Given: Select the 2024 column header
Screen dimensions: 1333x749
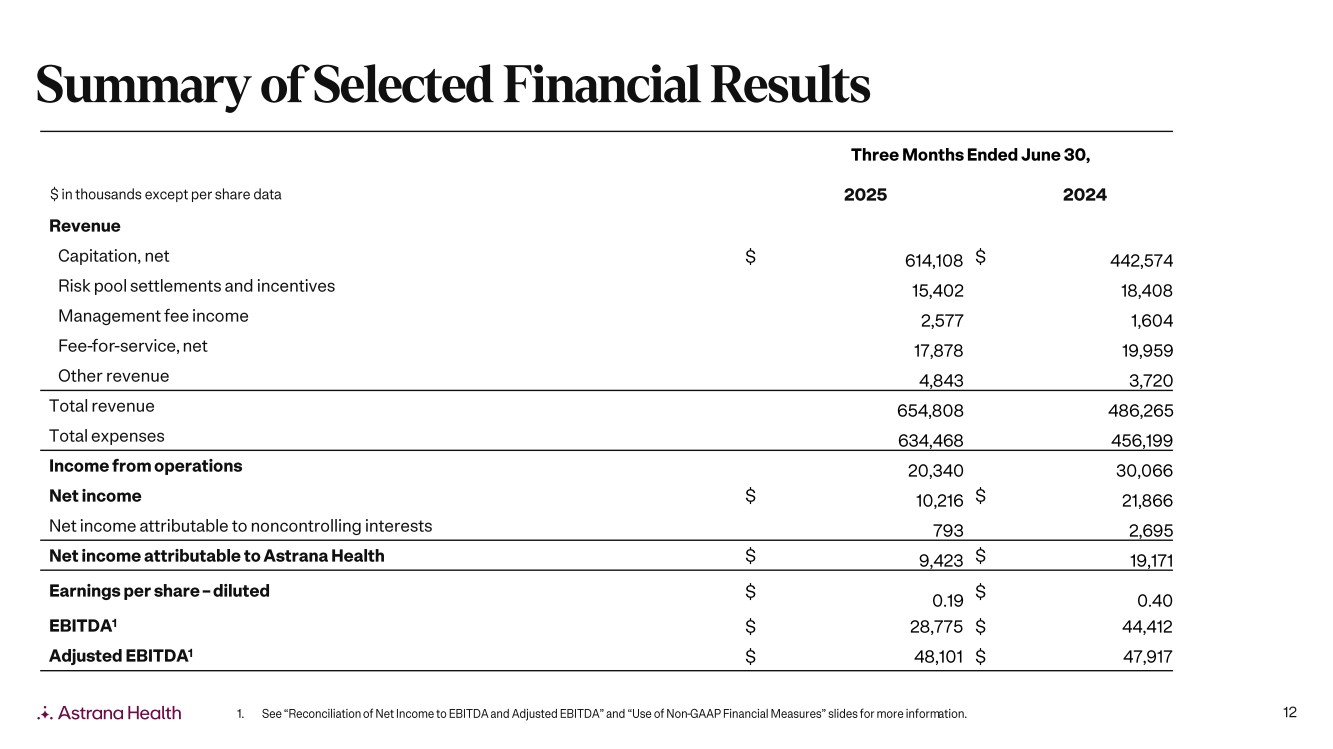Looking at the screenshot, I should pyautogui.click(x=1084, y=195).
